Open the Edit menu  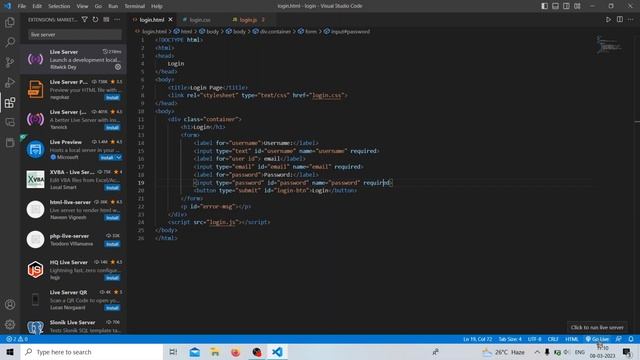37,6
